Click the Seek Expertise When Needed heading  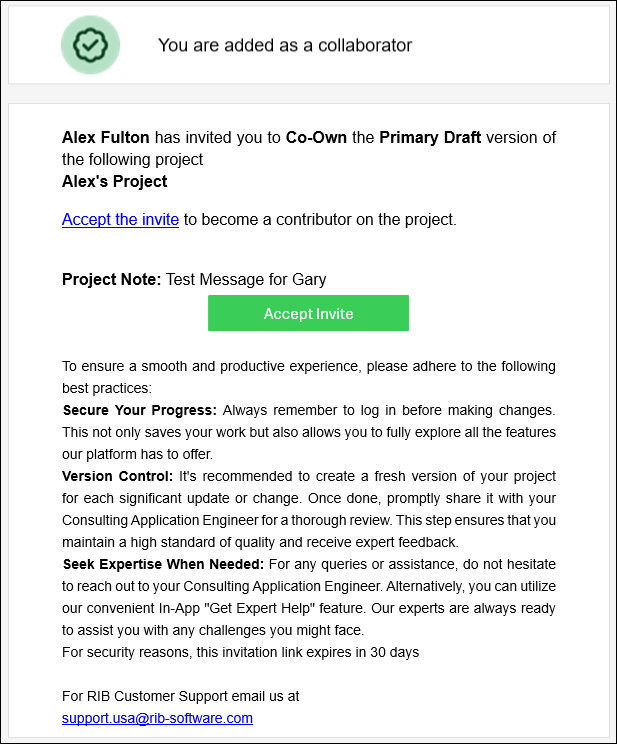[163, 564]
